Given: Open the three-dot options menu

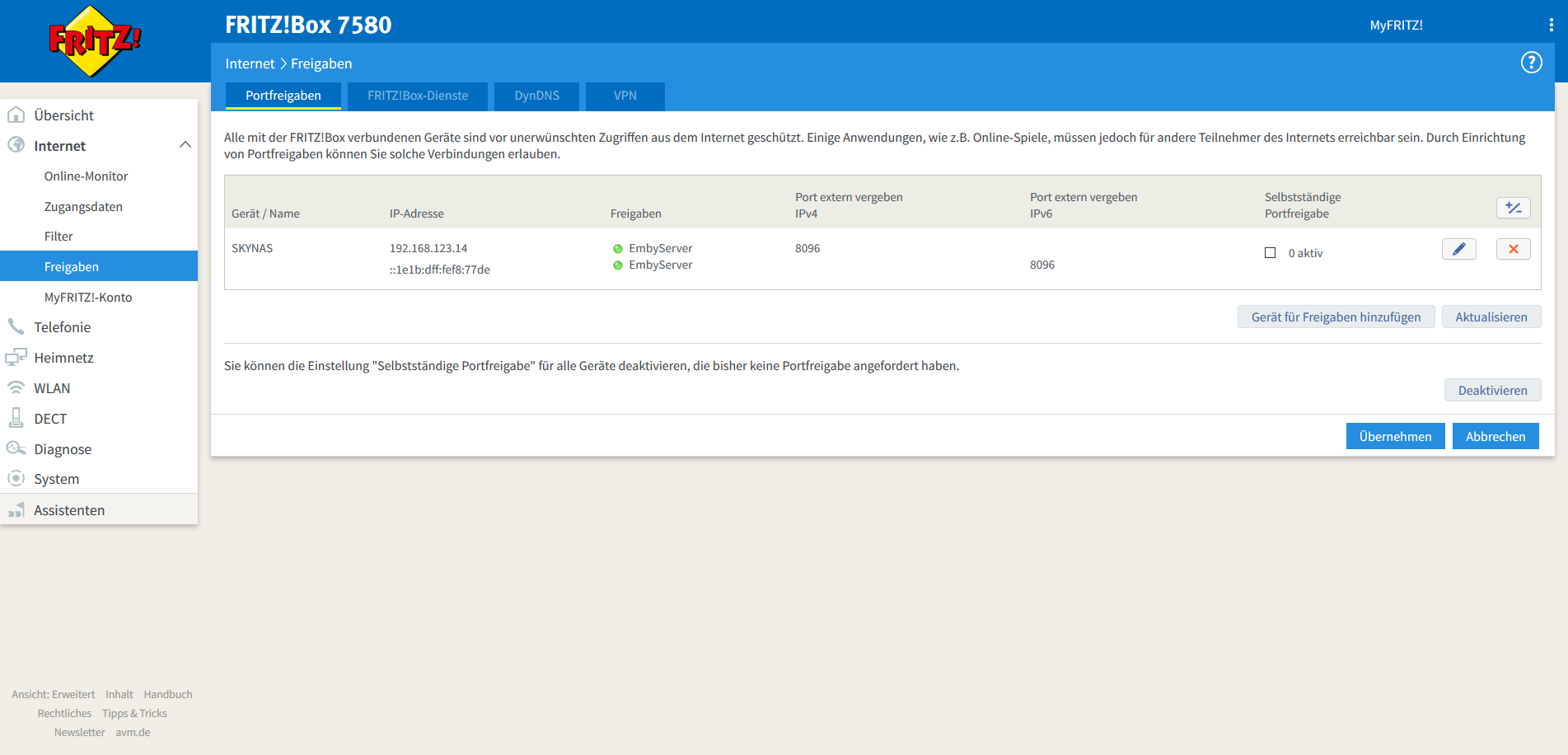Looking at the screenshot, I should tap(1551, 25).
